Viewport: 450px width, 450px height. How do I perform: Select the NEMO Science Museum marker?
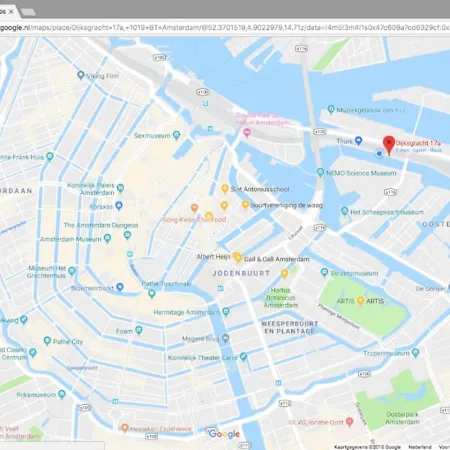coord(320,172)
